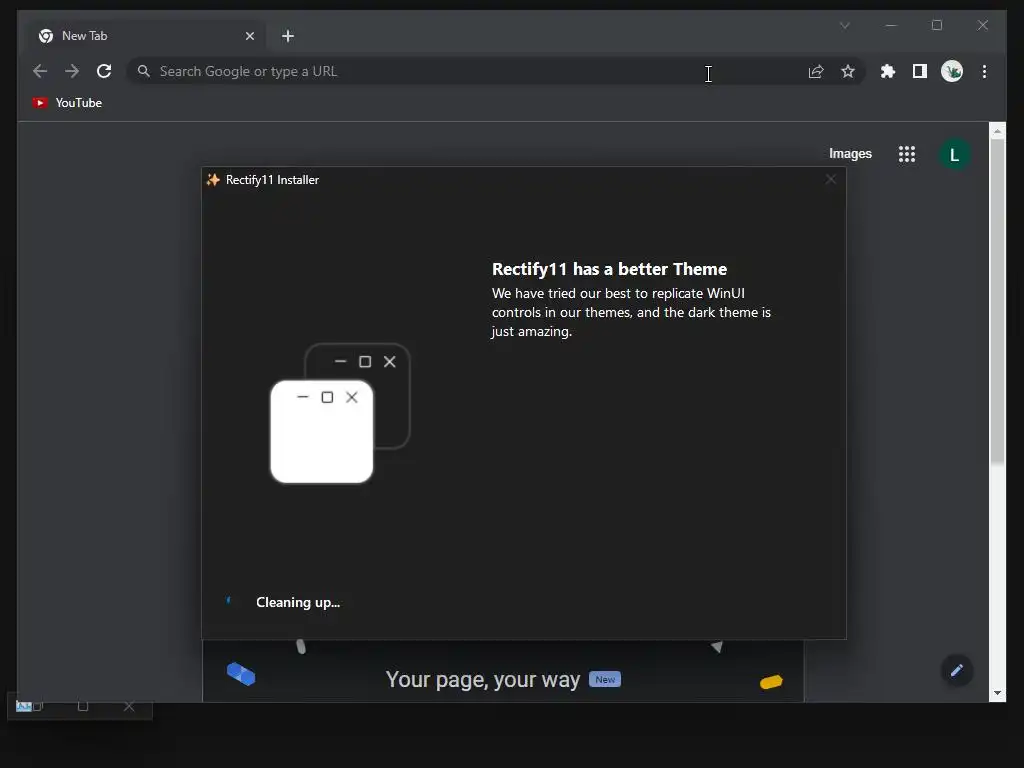Reload the page with the refresh icon
The width and height of the screenshot is (1024, 768).
(x=104, y=71)
